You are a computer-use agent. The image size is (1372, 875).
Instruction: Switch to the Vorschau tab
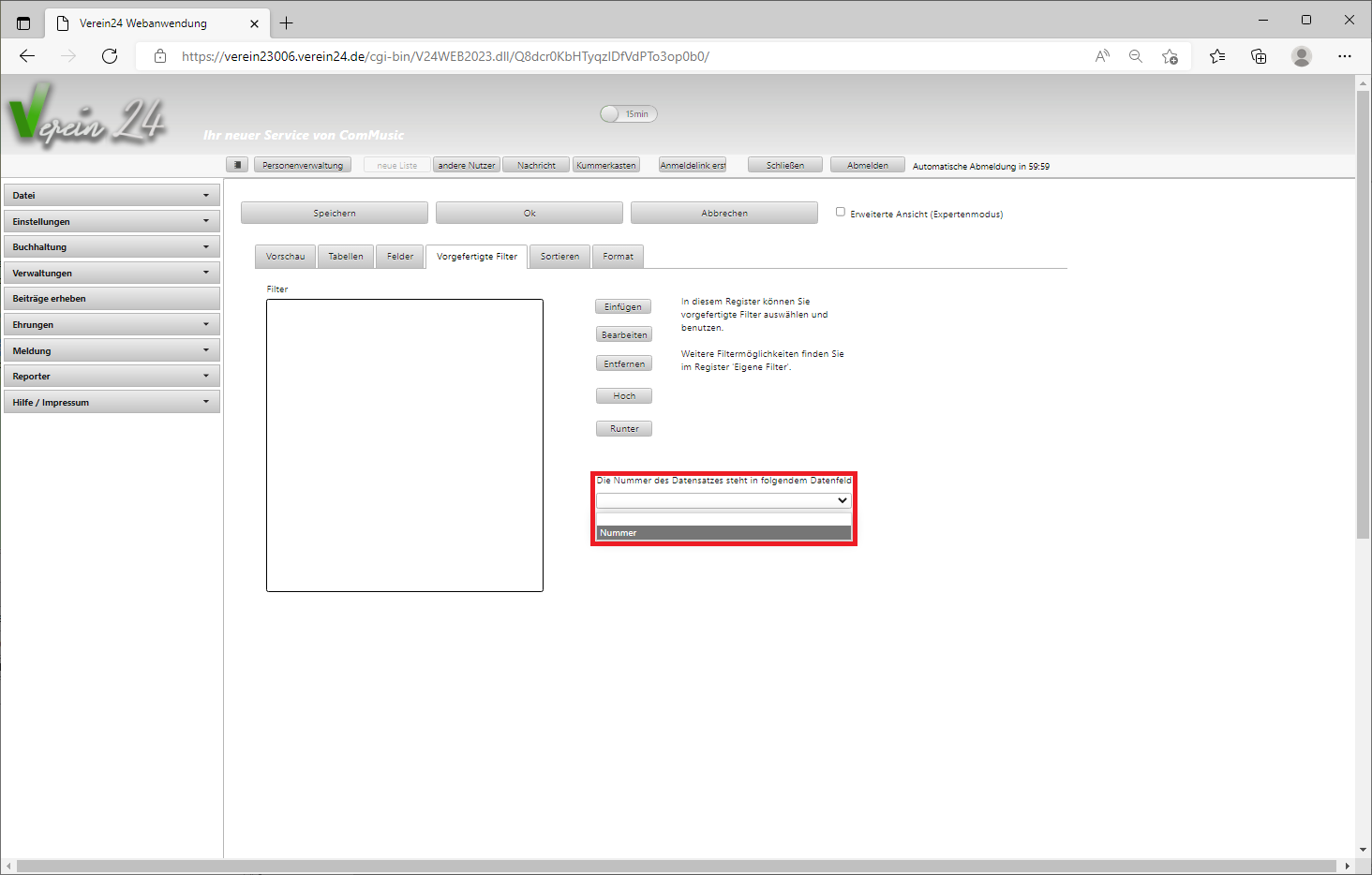pos(285,257)
